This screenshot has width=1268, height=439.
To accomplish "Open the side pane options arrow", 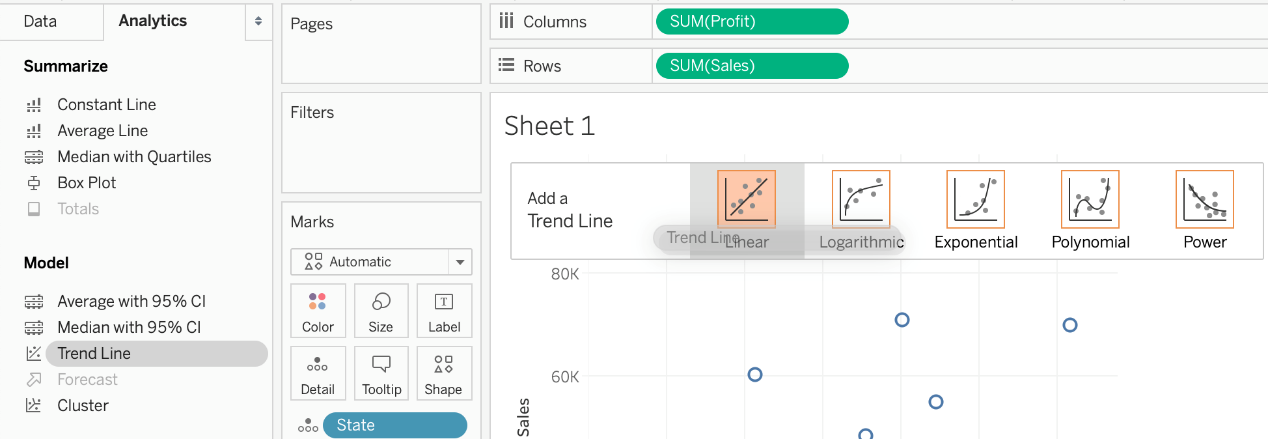I will 259,21.
